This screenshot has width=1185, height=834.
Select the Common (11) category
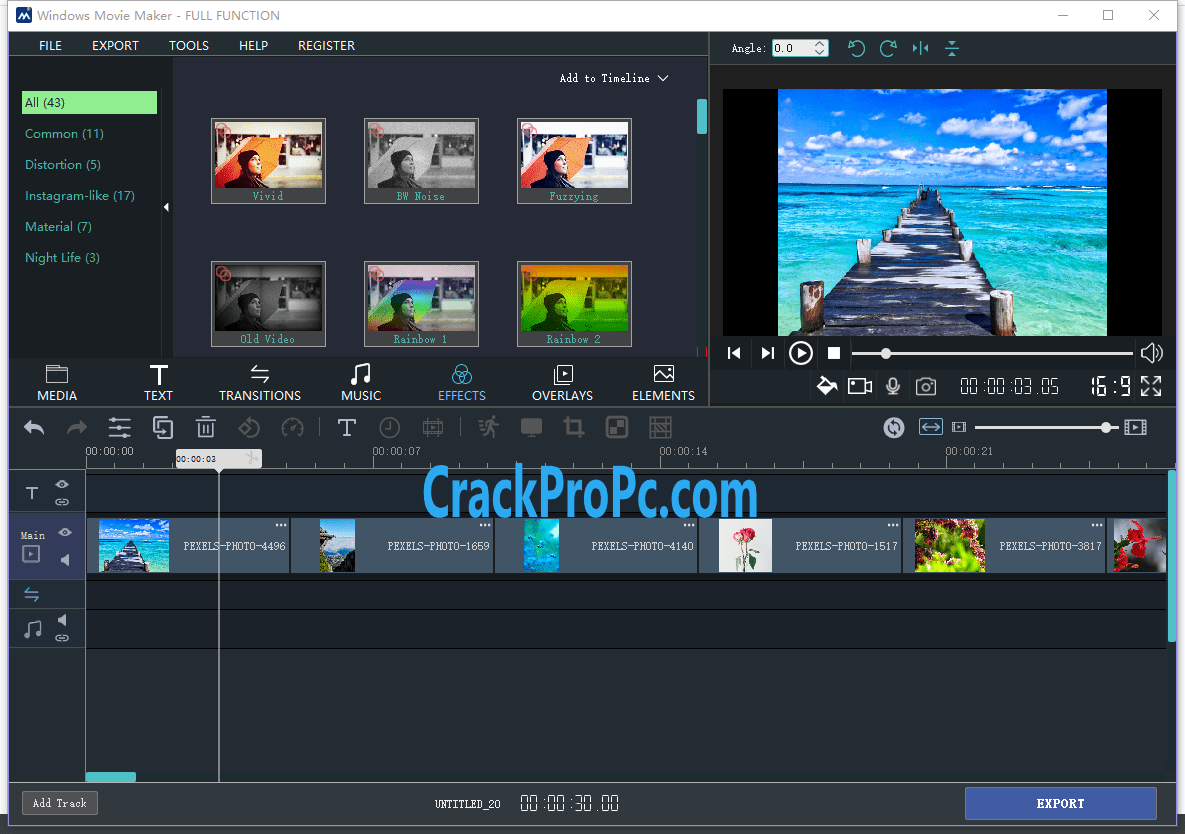(64, 134)
